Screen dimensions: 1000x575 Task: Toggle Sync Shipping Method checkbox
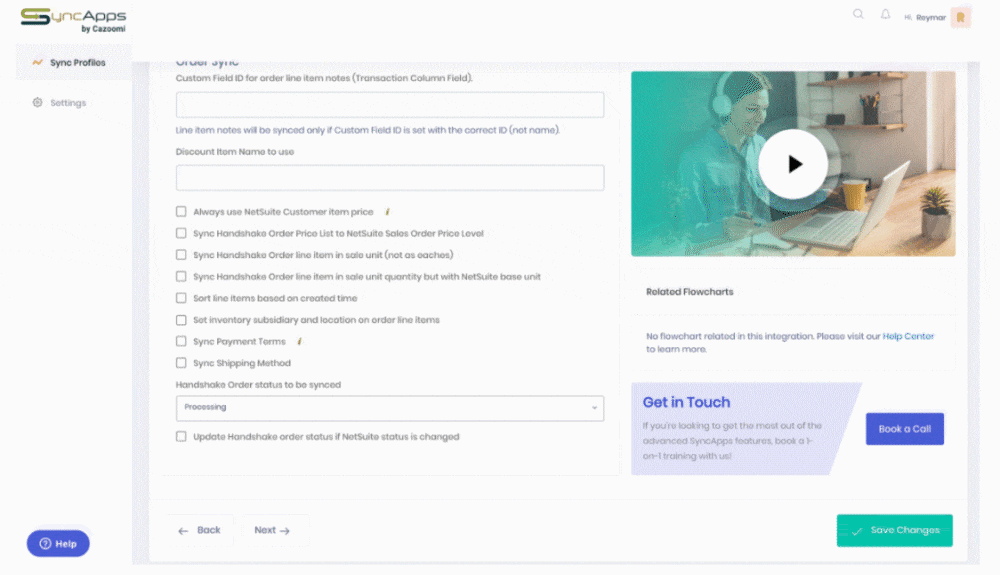(x=181, y=363)
